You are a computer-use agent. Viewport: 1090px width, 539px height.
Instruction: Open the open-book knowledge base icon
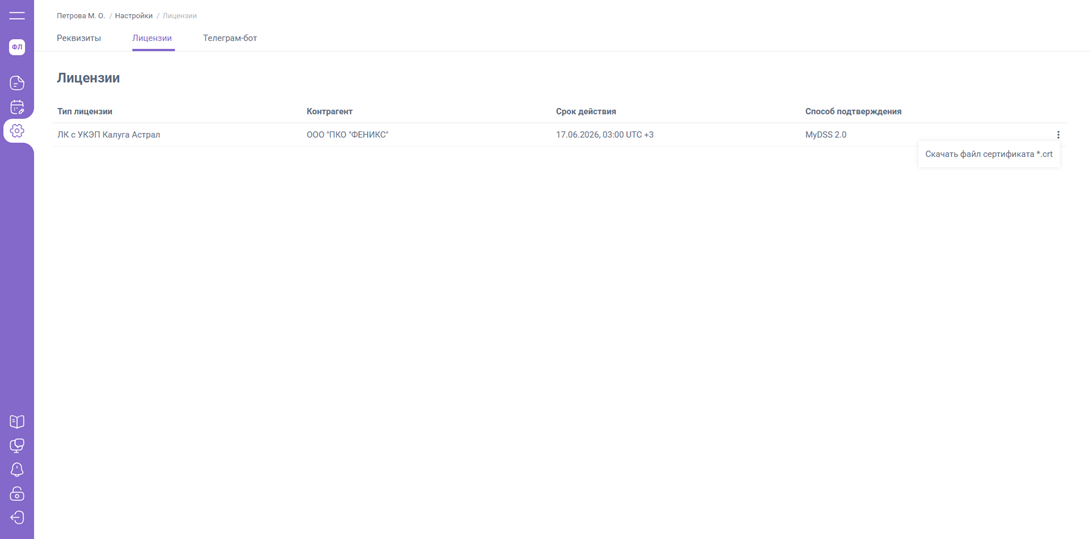point(17,422)
